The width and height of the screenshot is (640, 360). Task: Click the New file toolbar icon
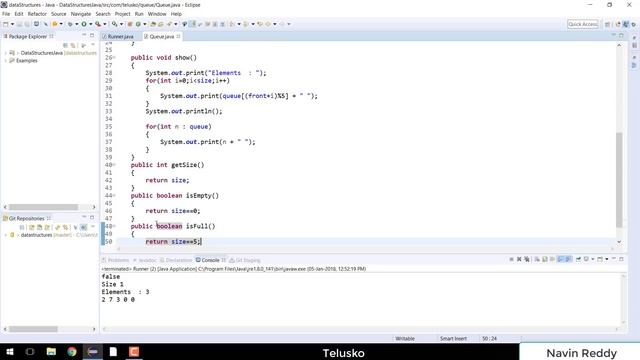coord(6,24)
